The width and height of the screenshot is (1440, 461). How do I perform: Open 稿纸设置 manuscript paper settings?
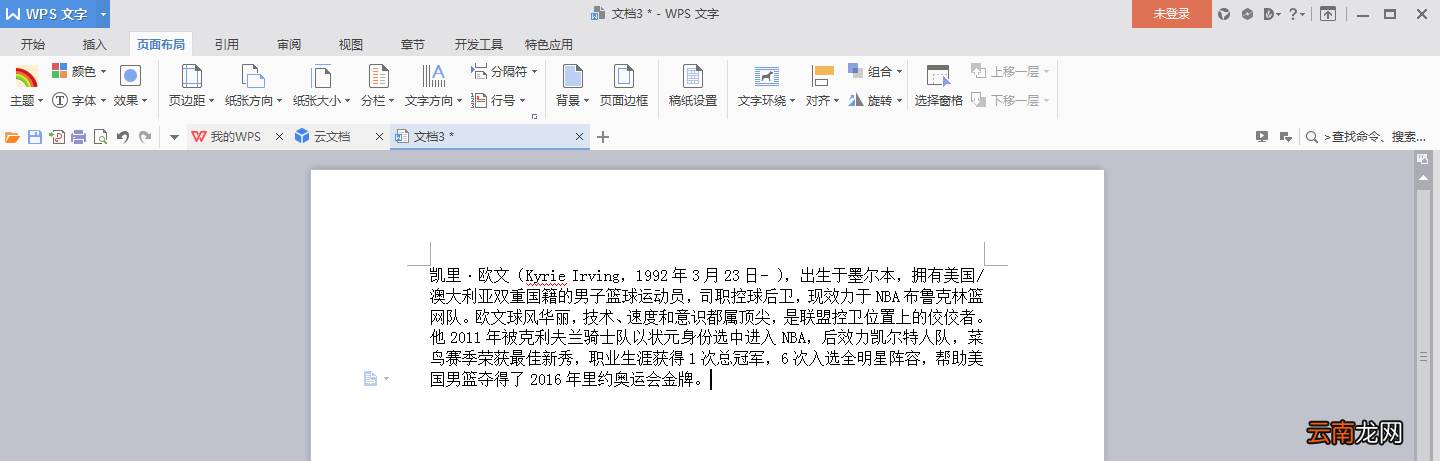click(693, 86)
